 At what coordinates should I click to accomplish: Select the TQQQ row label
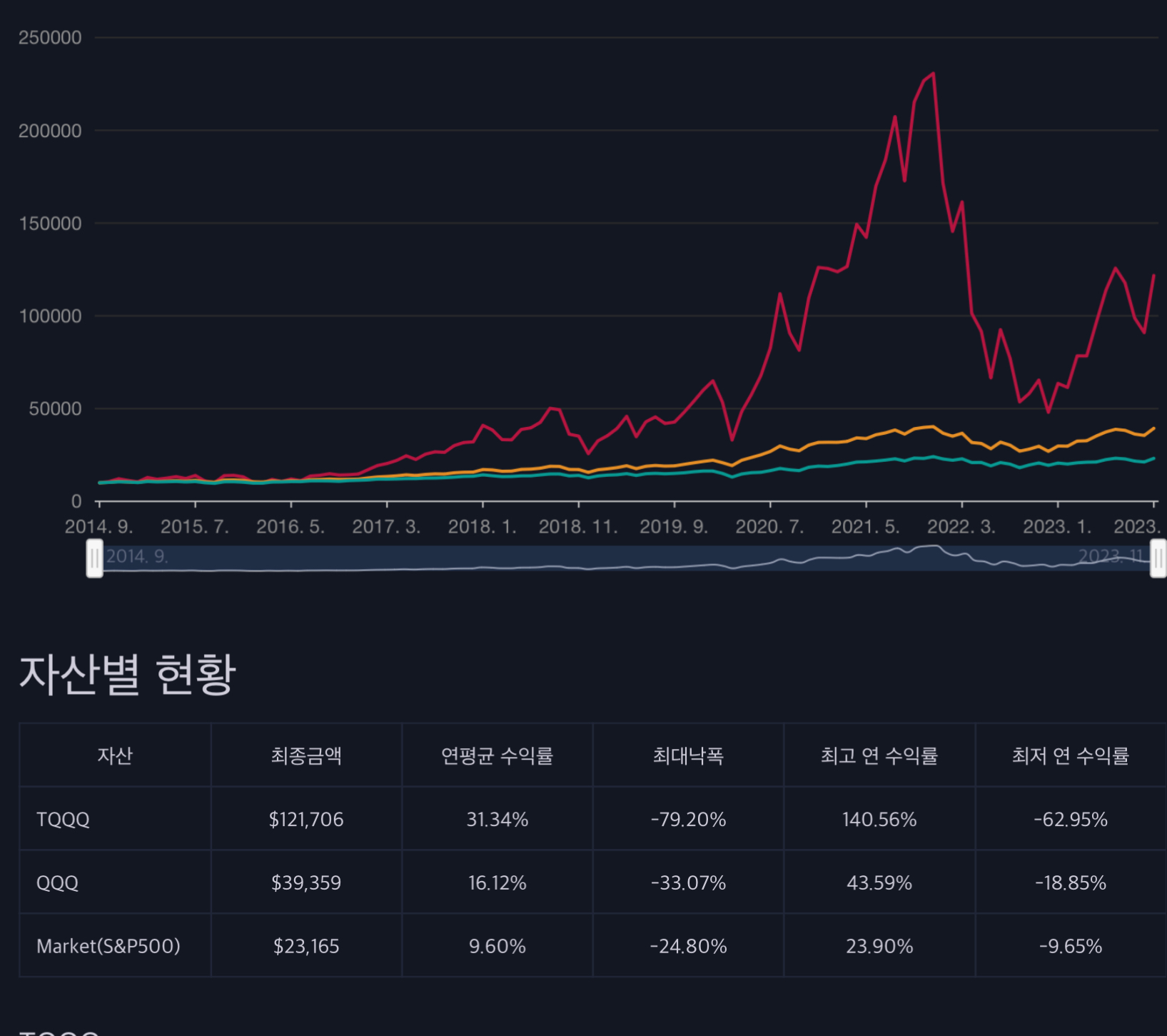pos(63,819)
